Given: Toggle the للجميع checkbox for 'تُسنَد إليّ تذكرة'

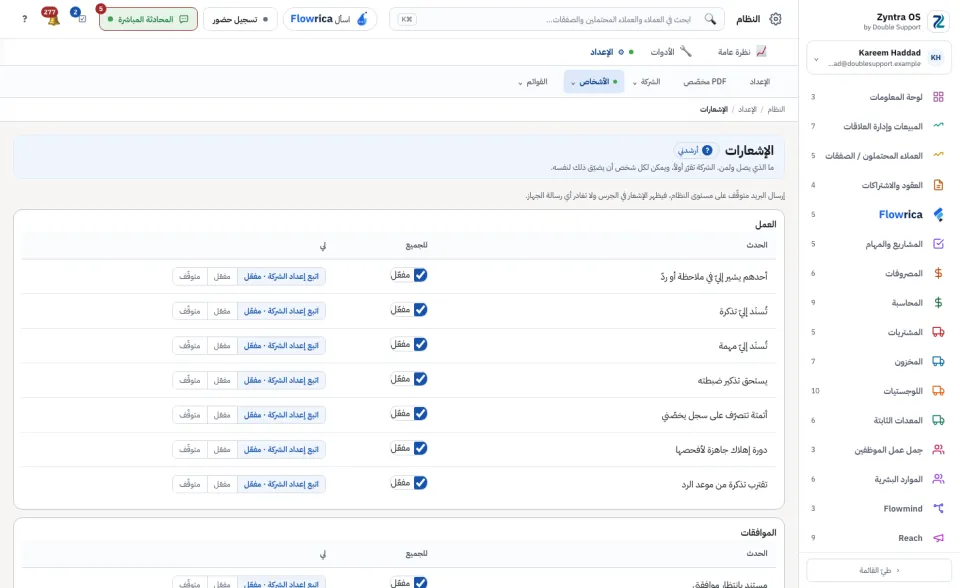Looking at the screenshot, I should [420, 310].
